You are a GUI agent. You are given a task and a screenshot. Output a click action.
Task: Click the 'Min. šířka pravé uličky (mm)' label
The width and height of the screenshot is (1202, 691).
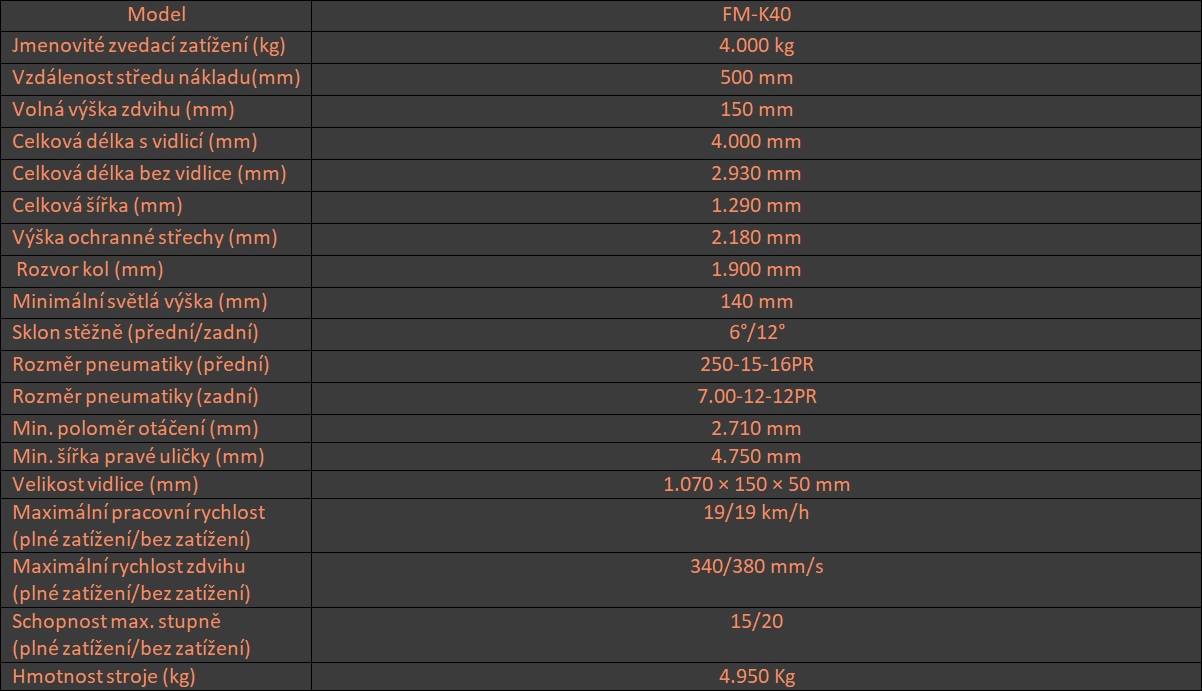pyautogui.click(x=137, y=457)
